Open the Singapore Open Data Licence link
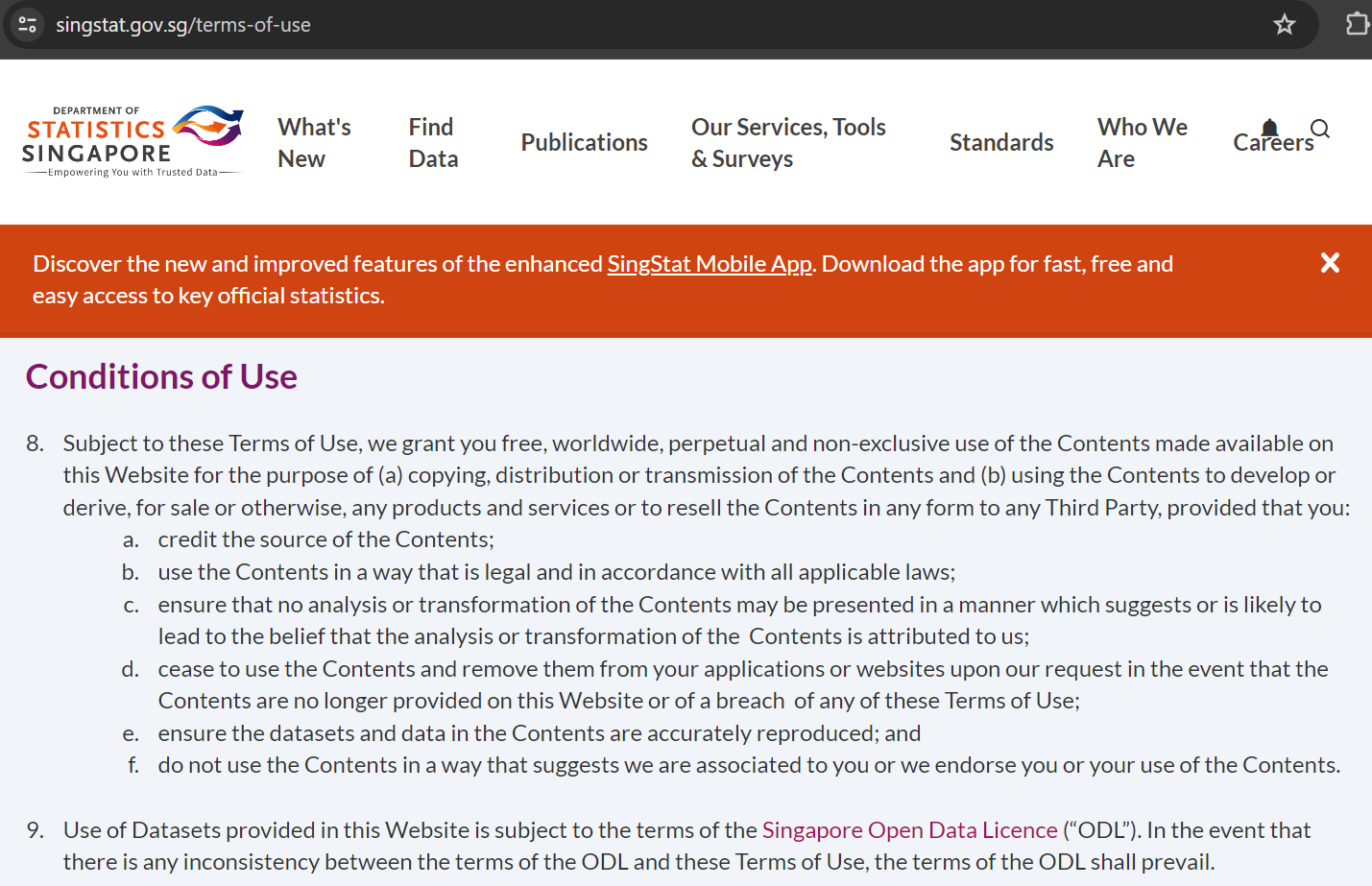The height and width of the screenshot is (886, 1372). 909,830
